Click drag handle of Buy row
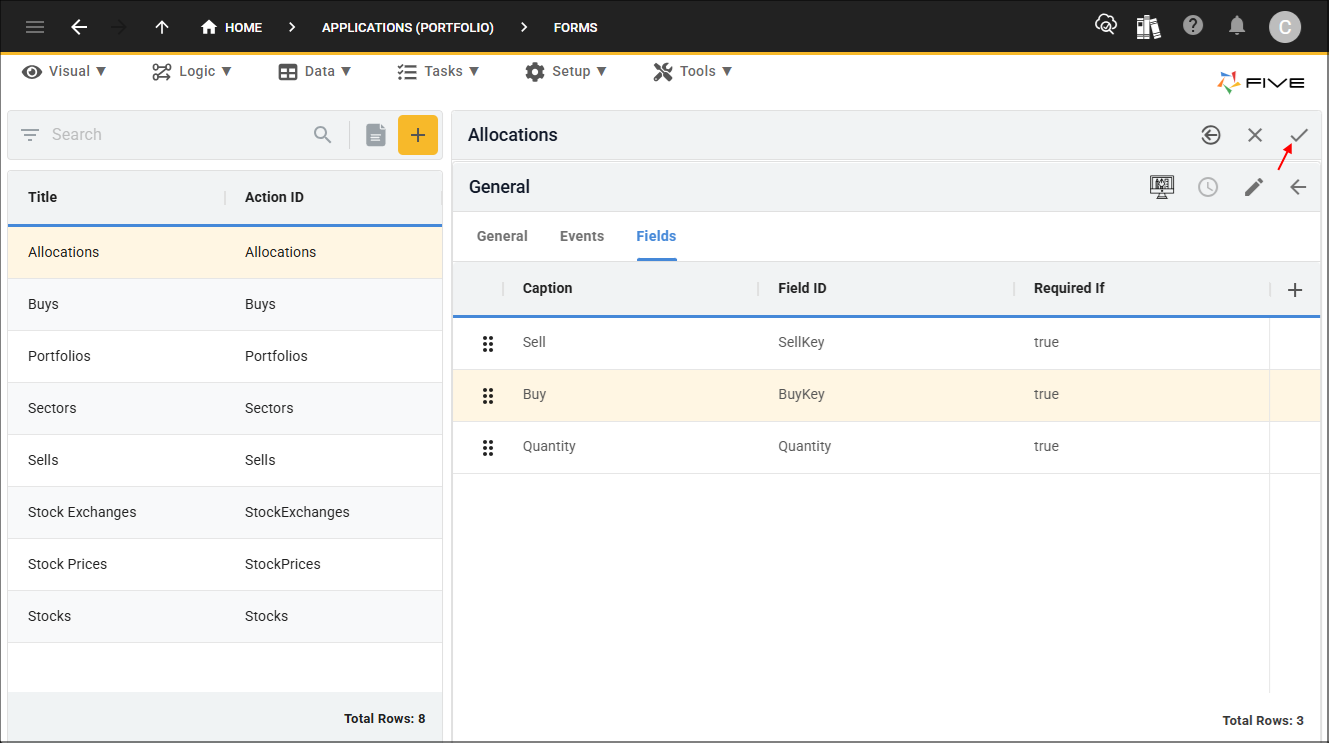 point(488,395)
